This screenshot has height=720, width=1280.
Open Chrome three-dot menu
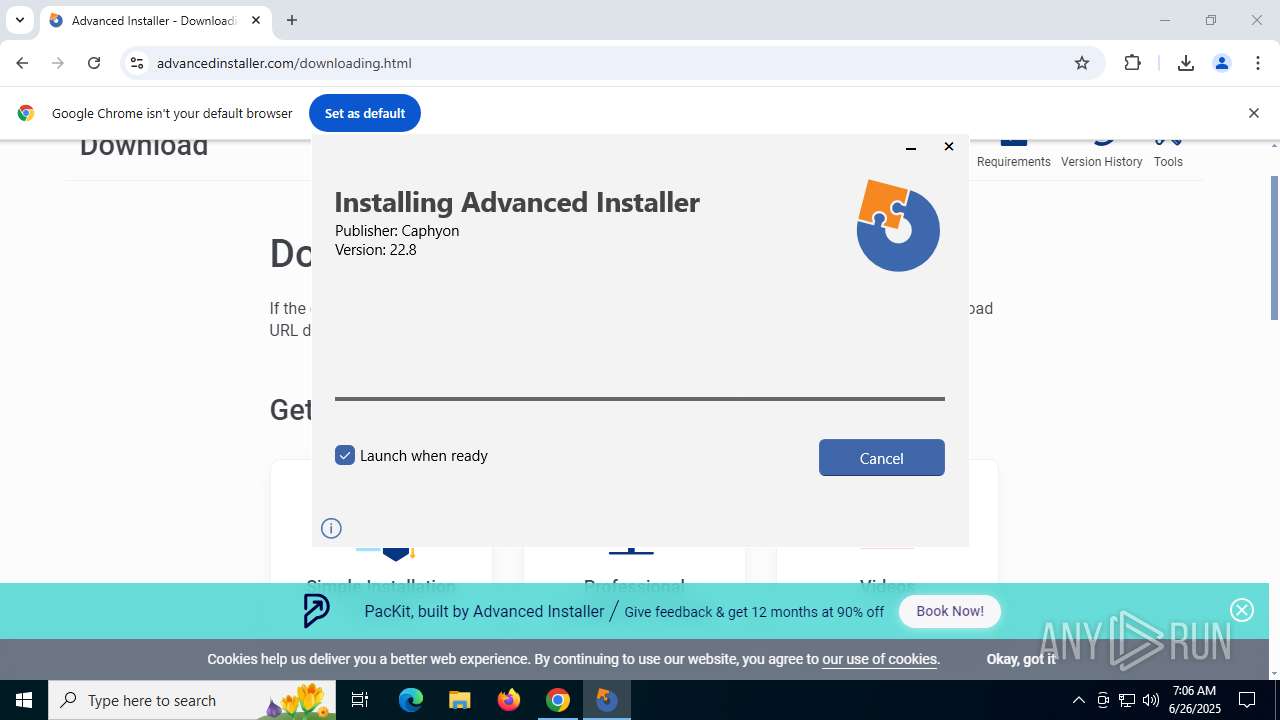point(1258,63)
